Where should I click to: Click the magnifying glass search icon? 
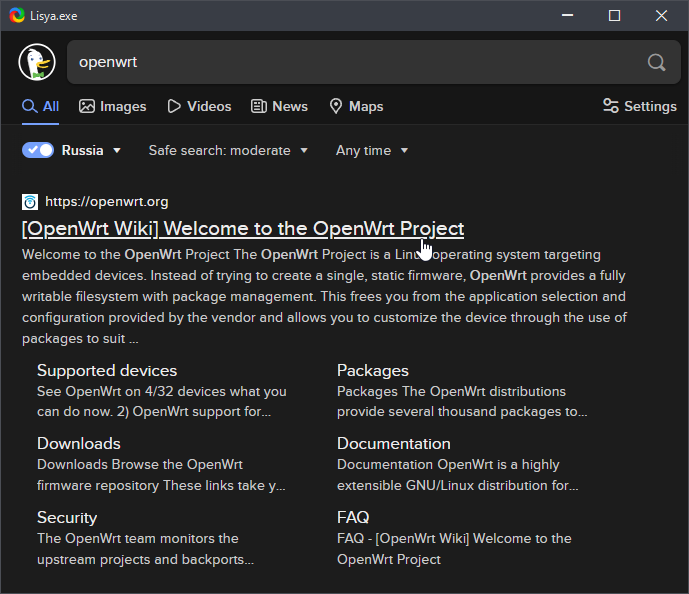point(656,62)
